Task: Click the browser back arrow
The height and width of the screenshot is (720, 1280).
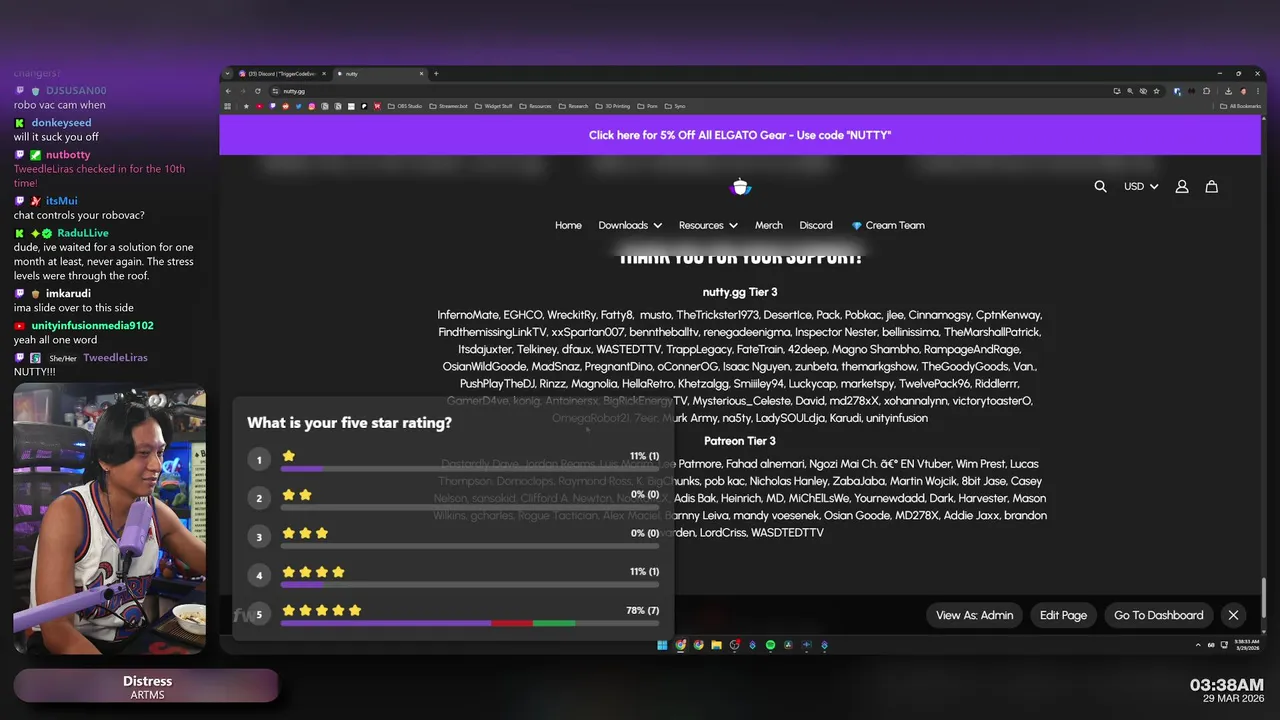Action: (228, 91)
